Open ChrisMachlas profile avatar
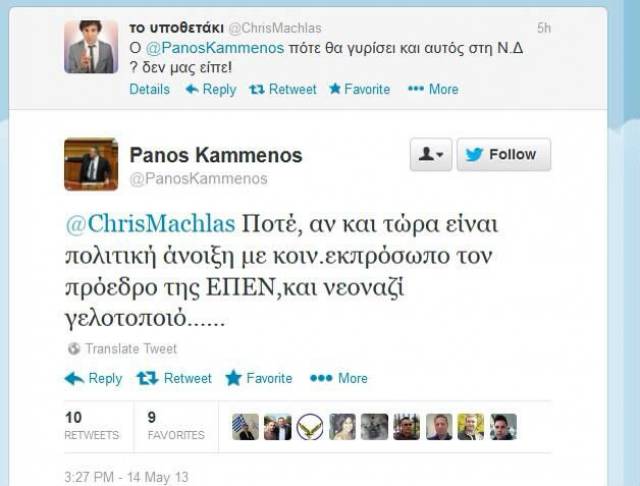This screenshot has height=486, width=640. click(91, 47)
